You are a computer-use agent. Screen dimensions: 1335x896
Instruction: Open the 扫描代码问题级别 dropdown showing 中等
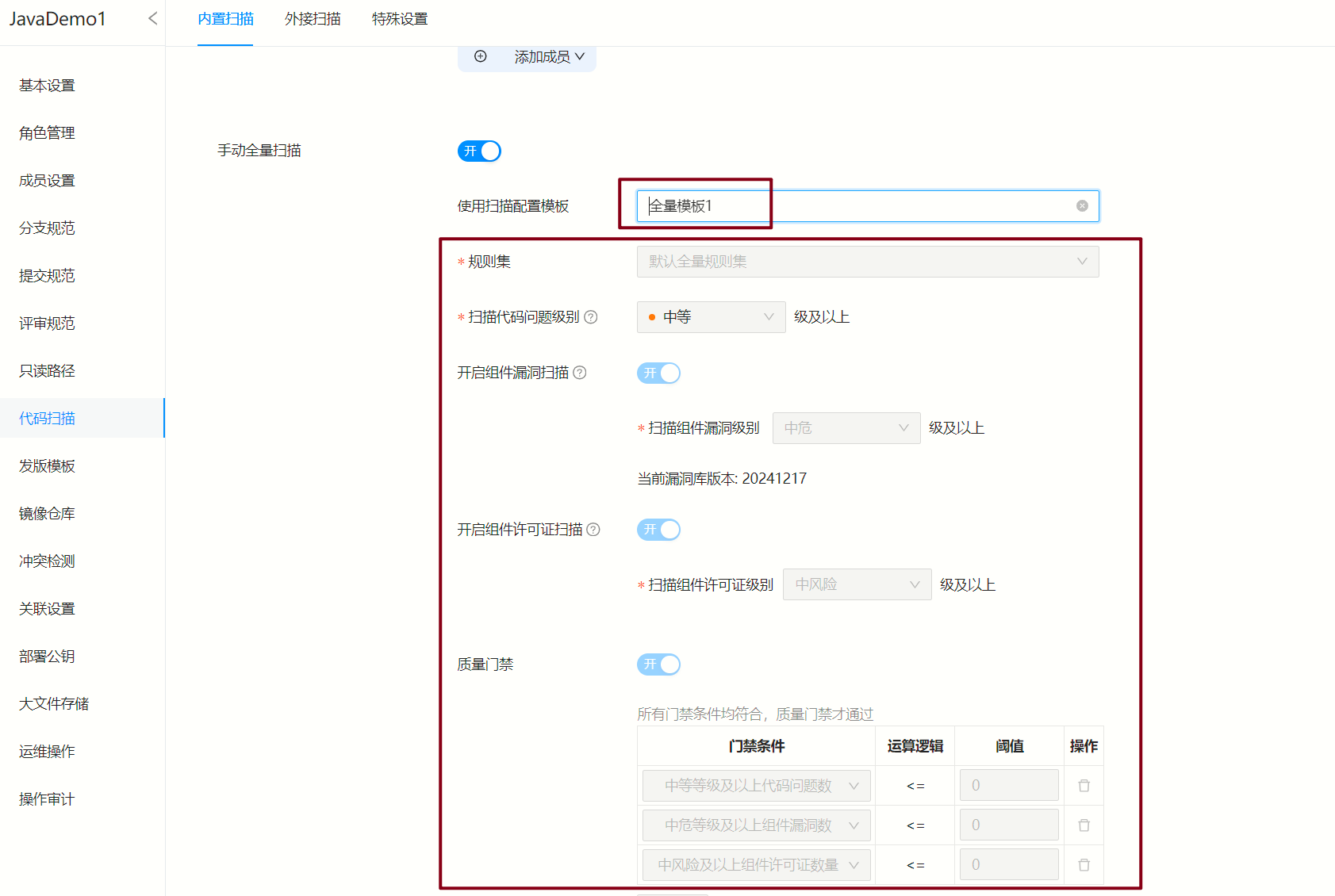[x=711, y=317]
